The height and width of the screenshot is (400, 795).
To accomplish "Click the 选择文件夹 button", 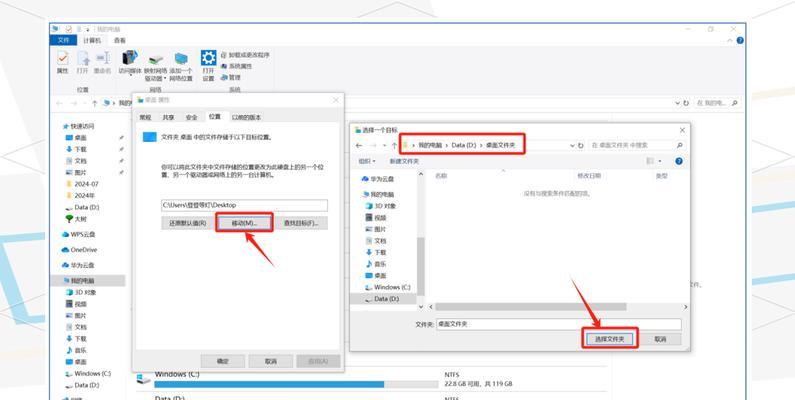I will pos(609,339).
